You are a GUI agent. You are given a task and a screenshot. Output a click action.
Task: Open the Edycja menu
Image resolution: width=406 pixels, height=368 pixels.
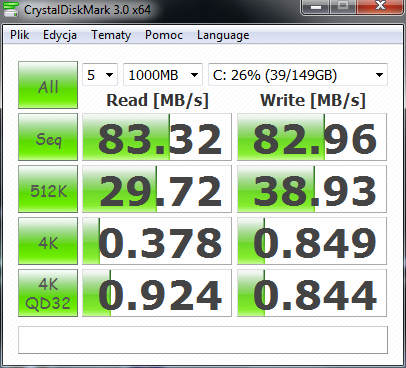60,35
